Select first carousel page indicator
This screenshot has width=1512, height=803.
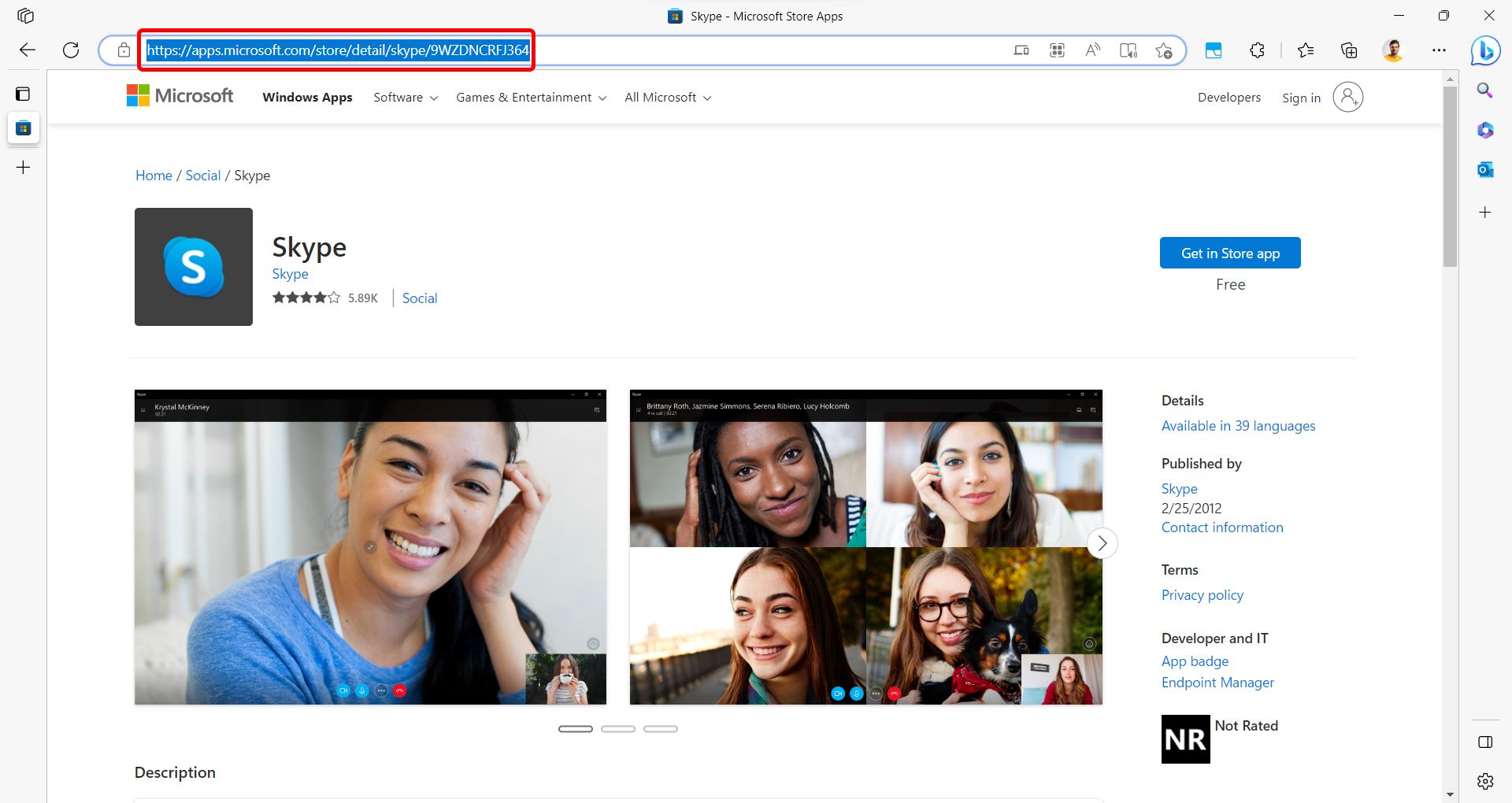click(576, 729)
